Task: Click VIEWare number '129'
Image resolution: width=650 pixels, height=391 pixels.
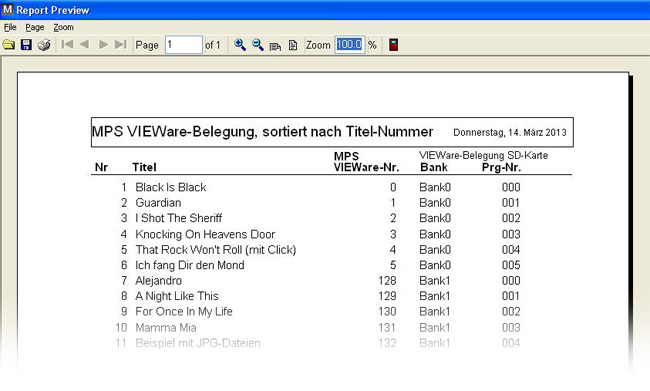Action: (x=387, y=296)
